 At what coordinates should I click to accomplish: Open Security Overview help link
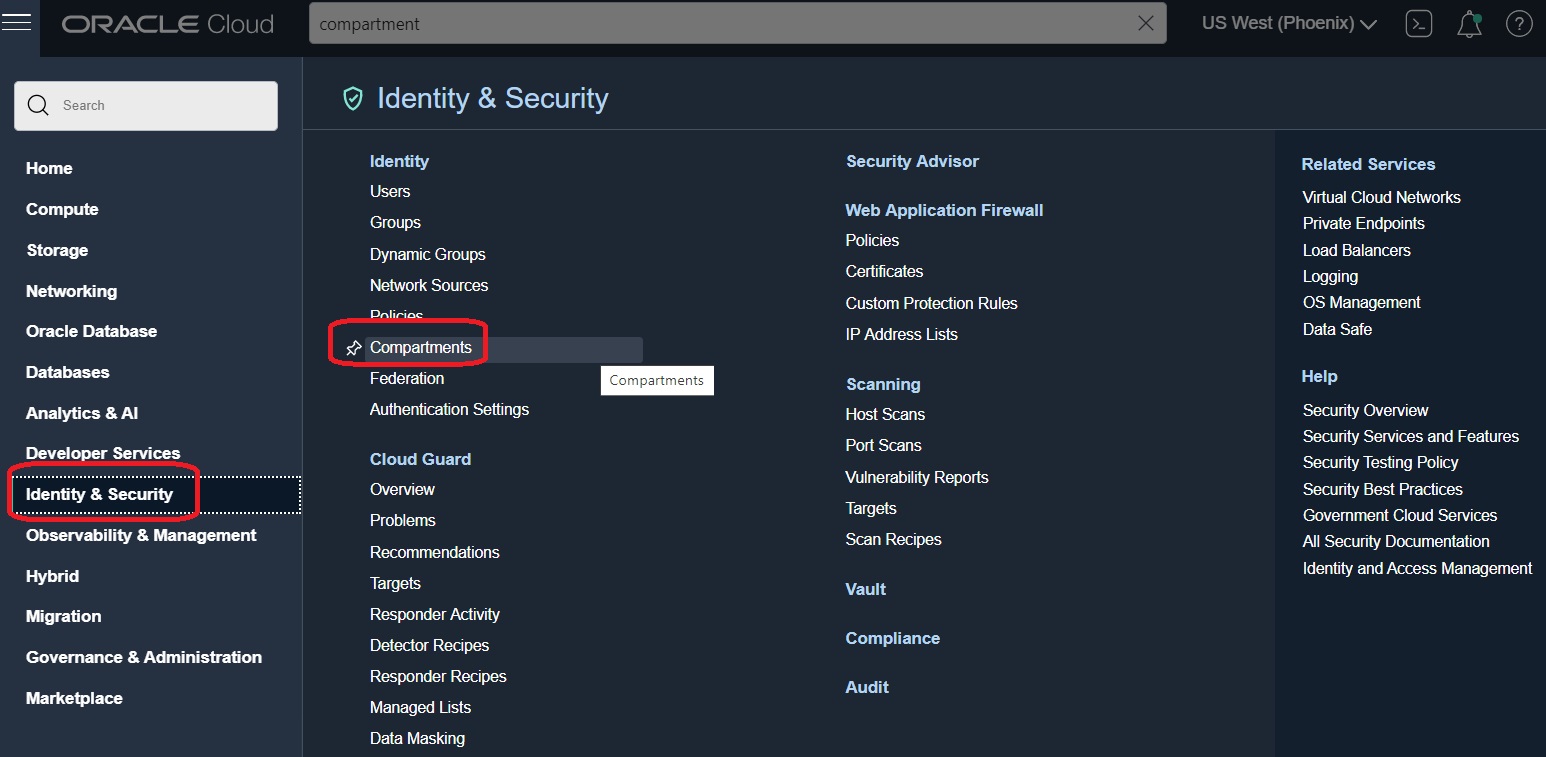[1365, 410]
